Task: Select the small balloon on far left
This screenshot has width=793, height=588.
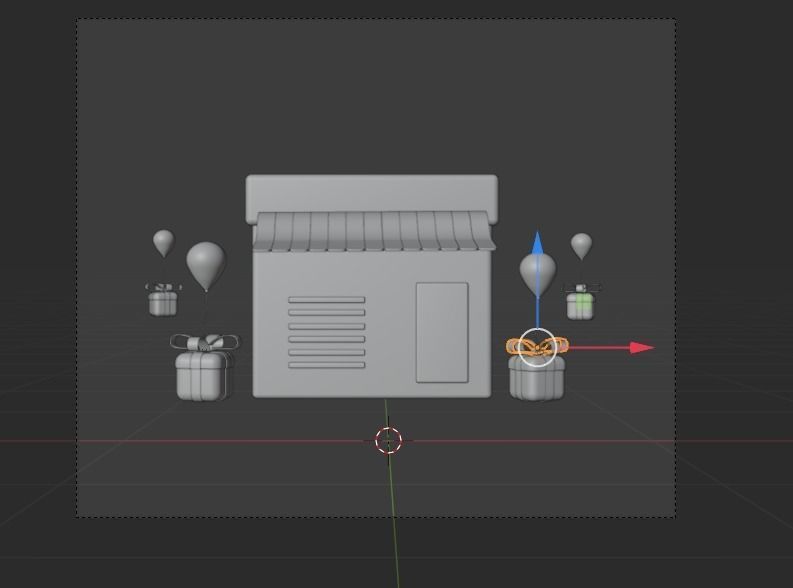Action: point(163,243)
